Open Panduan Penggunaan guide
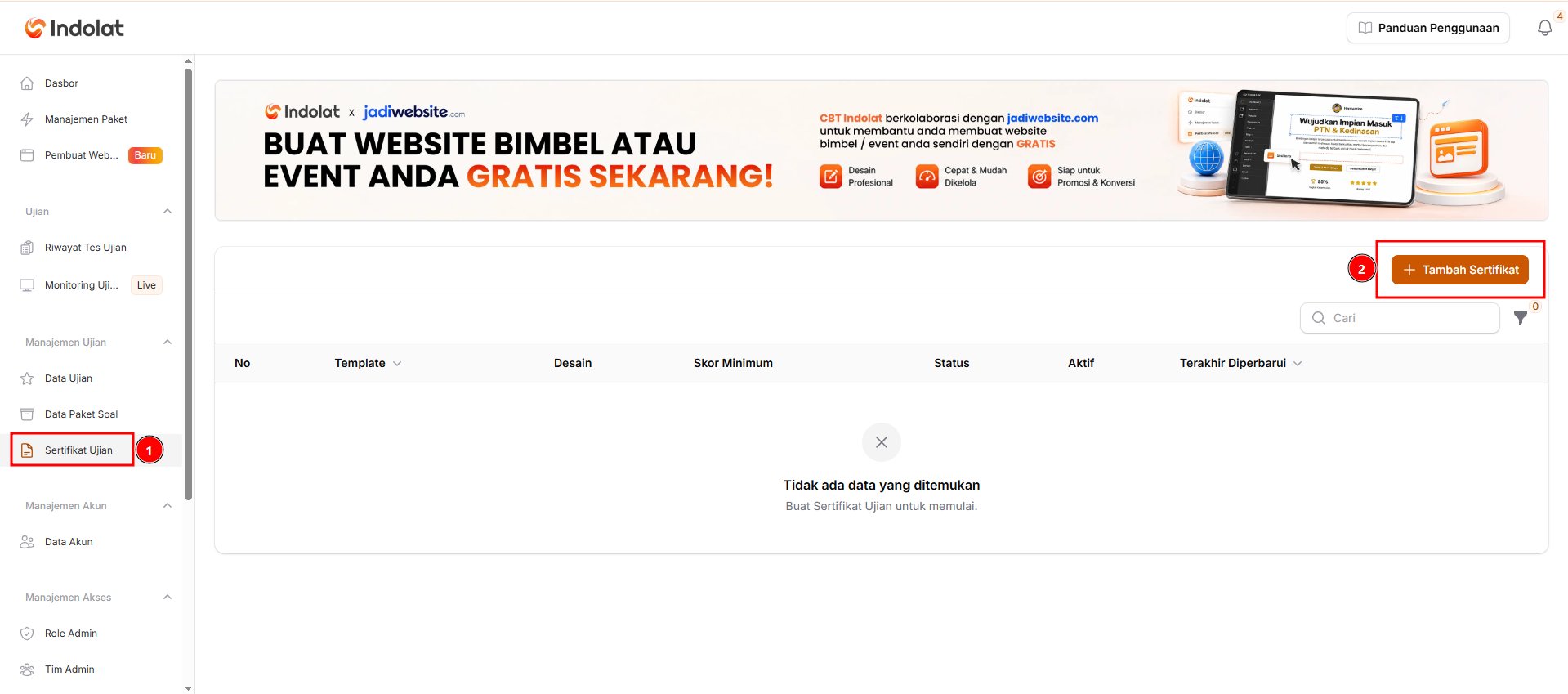 coord(1428,28)
